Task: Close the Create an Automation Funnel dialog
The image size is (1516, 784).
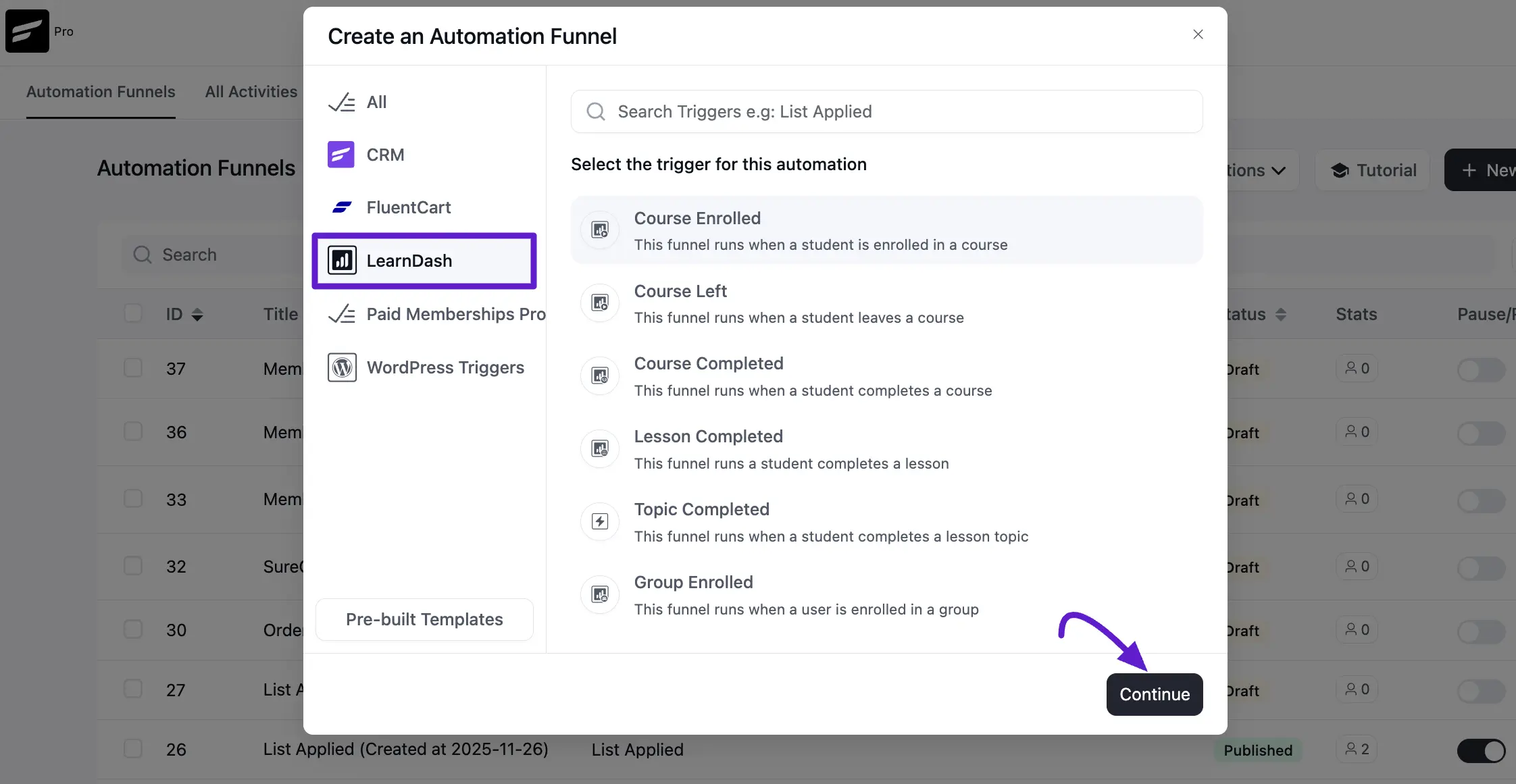Action: pos(1198,34)
